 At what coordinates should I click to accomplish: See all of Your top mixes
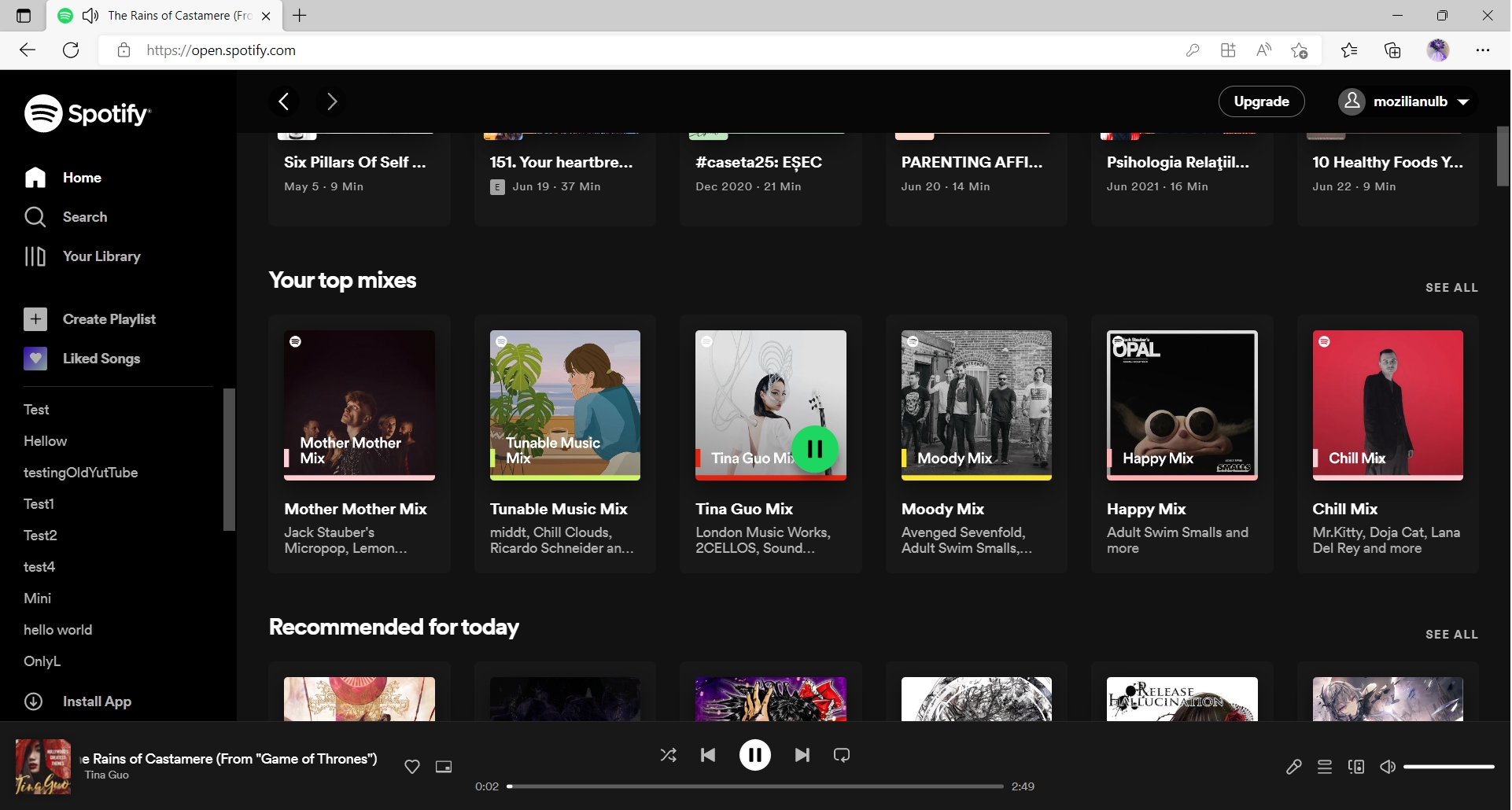[x=1451, y=287]
